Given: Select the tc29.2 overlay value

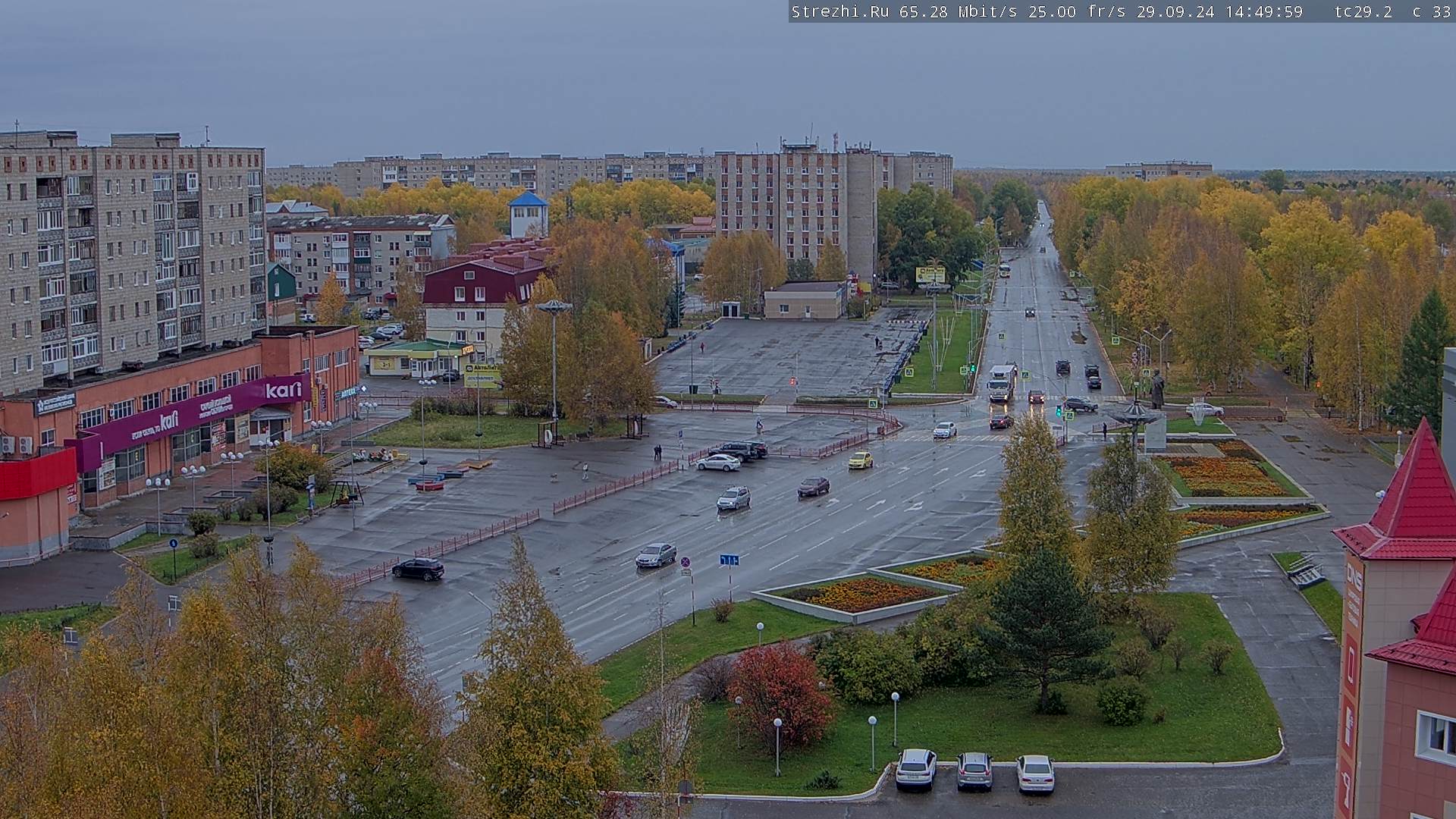Looking at the screenshot, I should tap(1363, 11).
